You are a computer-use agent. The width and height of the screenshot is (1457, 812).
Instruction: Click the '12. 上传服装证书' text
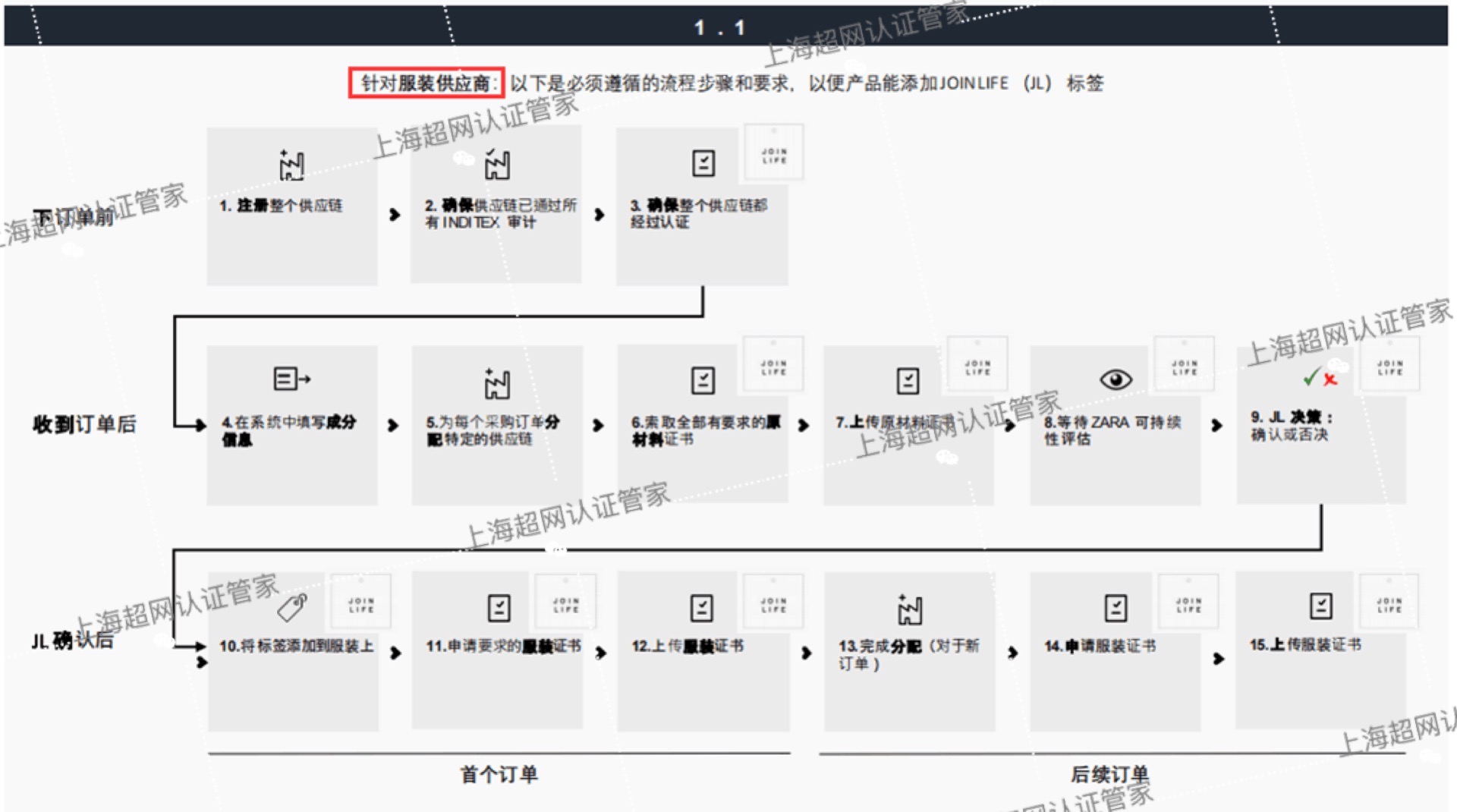[688, 646]
